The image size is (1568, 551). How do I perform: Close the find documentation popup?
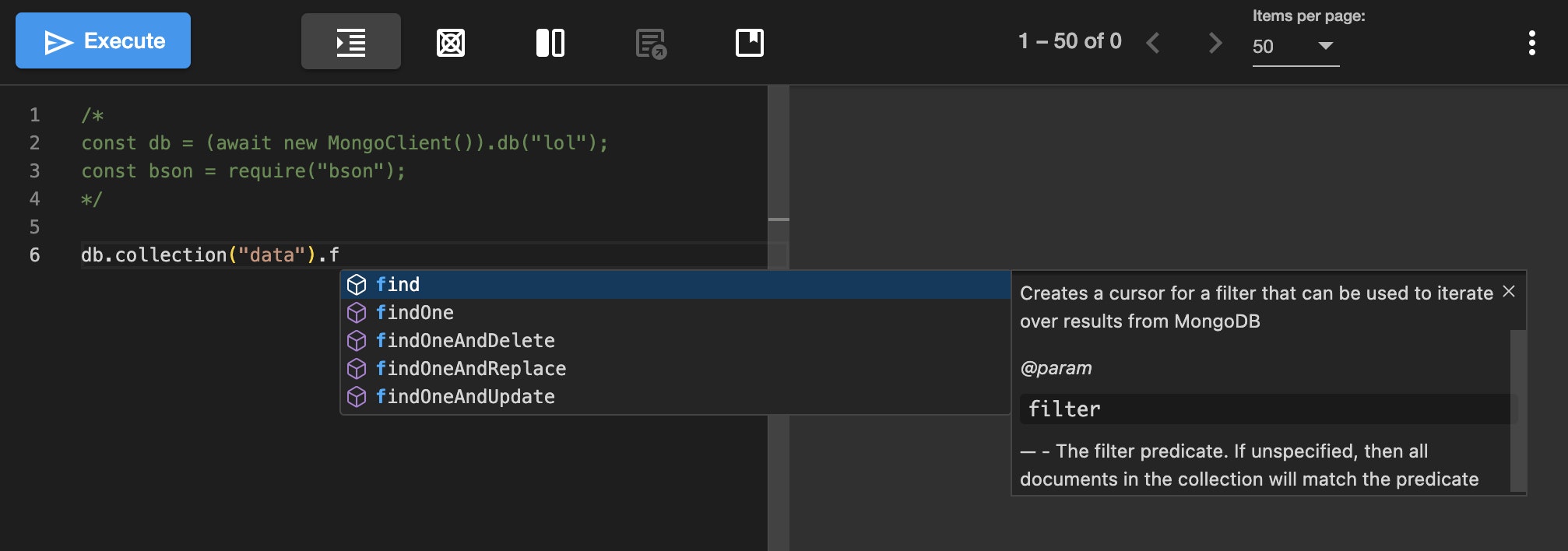tap(1509, 291)
